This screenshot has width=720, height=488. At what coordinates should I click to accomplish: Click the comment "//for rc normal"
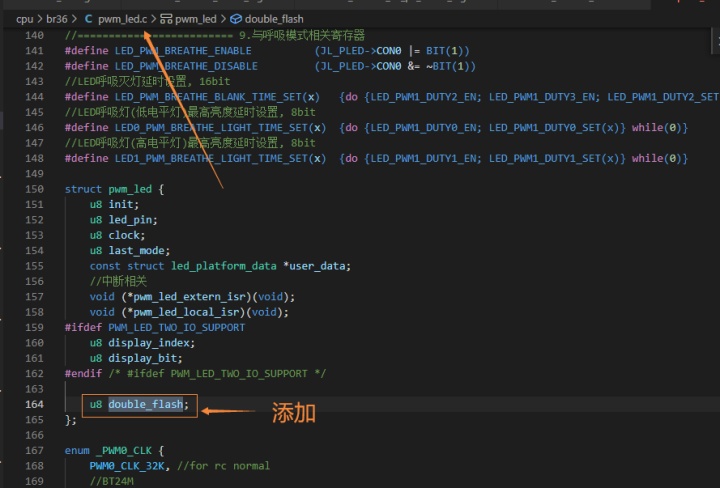pos(223,466)
